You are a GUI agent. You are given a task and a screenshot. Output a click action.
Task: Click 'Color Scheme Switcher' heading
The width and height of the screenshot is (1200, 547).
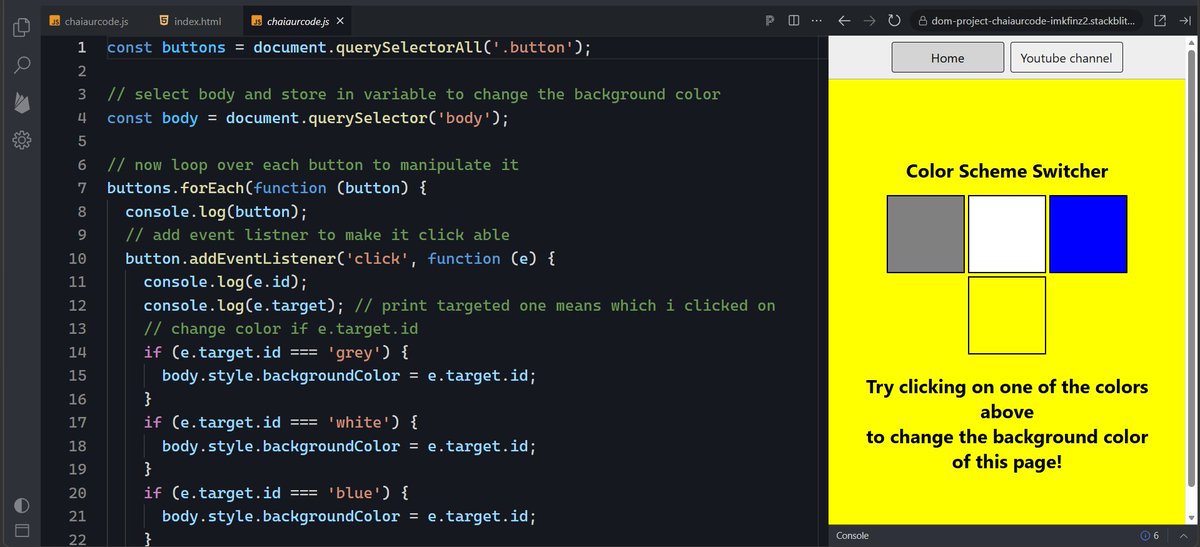coord(1007,171)
